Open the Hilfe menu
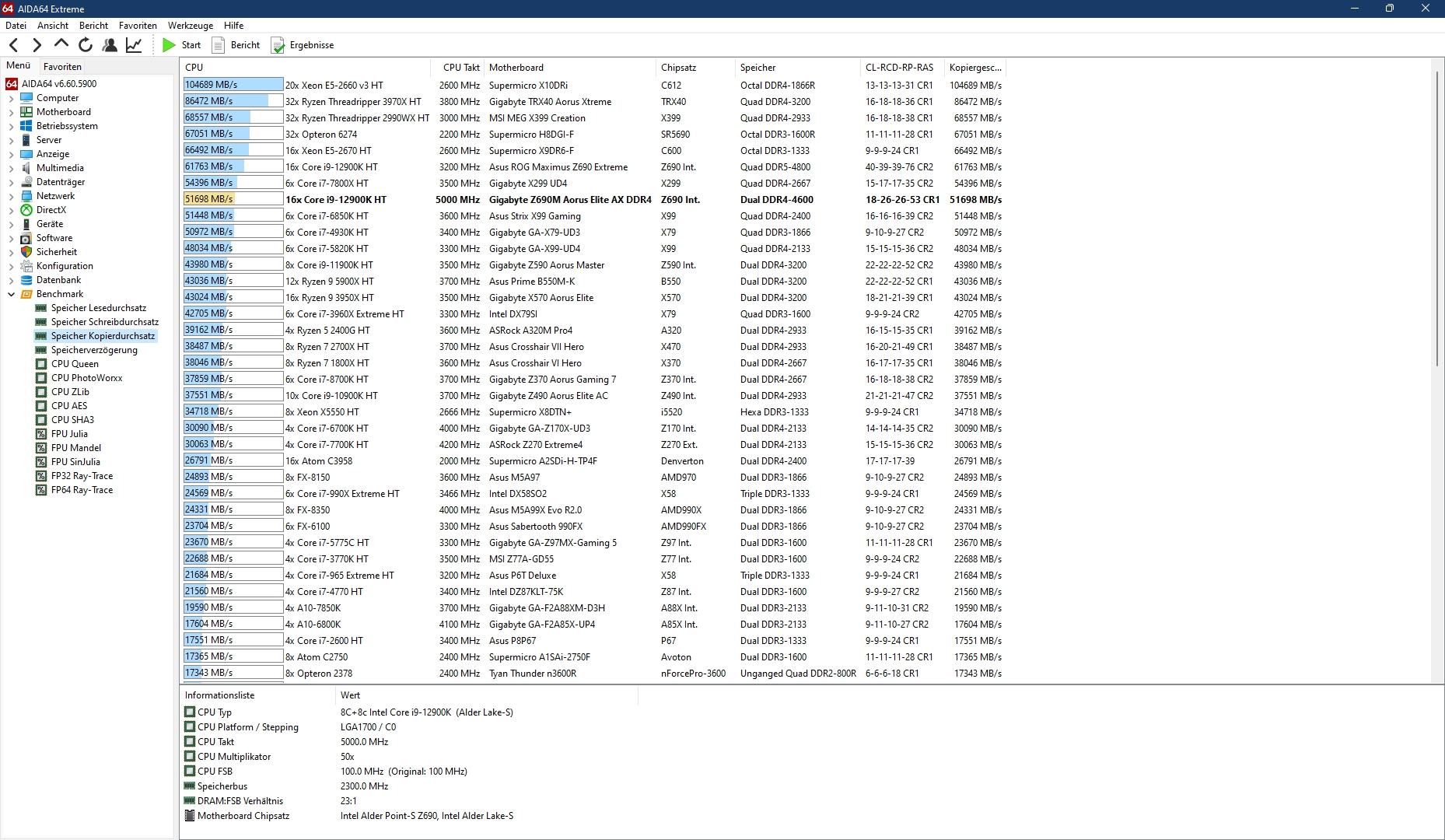1445x840 pixels. click(x=233, y=26)
